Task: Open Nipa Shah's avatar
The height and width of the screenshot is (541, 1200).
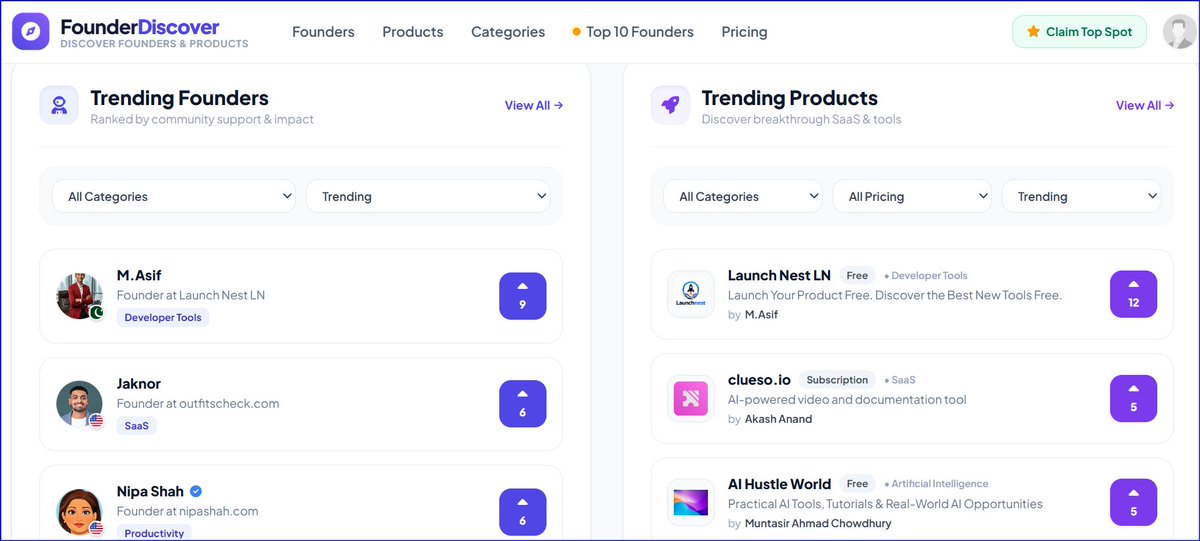Action: (80, 512)
